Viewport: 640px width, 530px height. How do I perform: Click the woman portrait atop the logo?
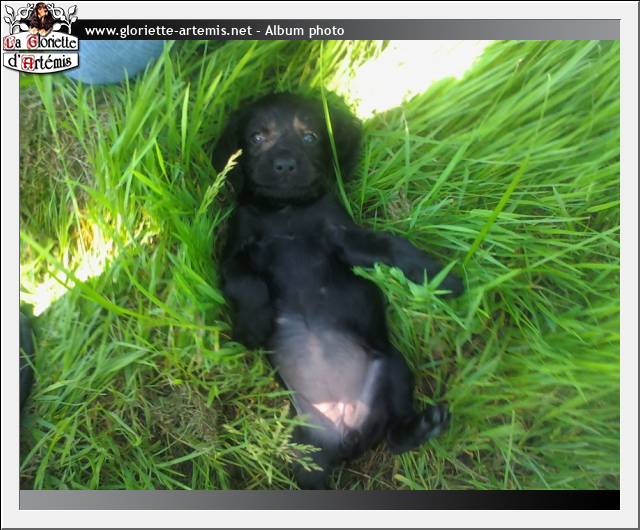click(40, 17)
